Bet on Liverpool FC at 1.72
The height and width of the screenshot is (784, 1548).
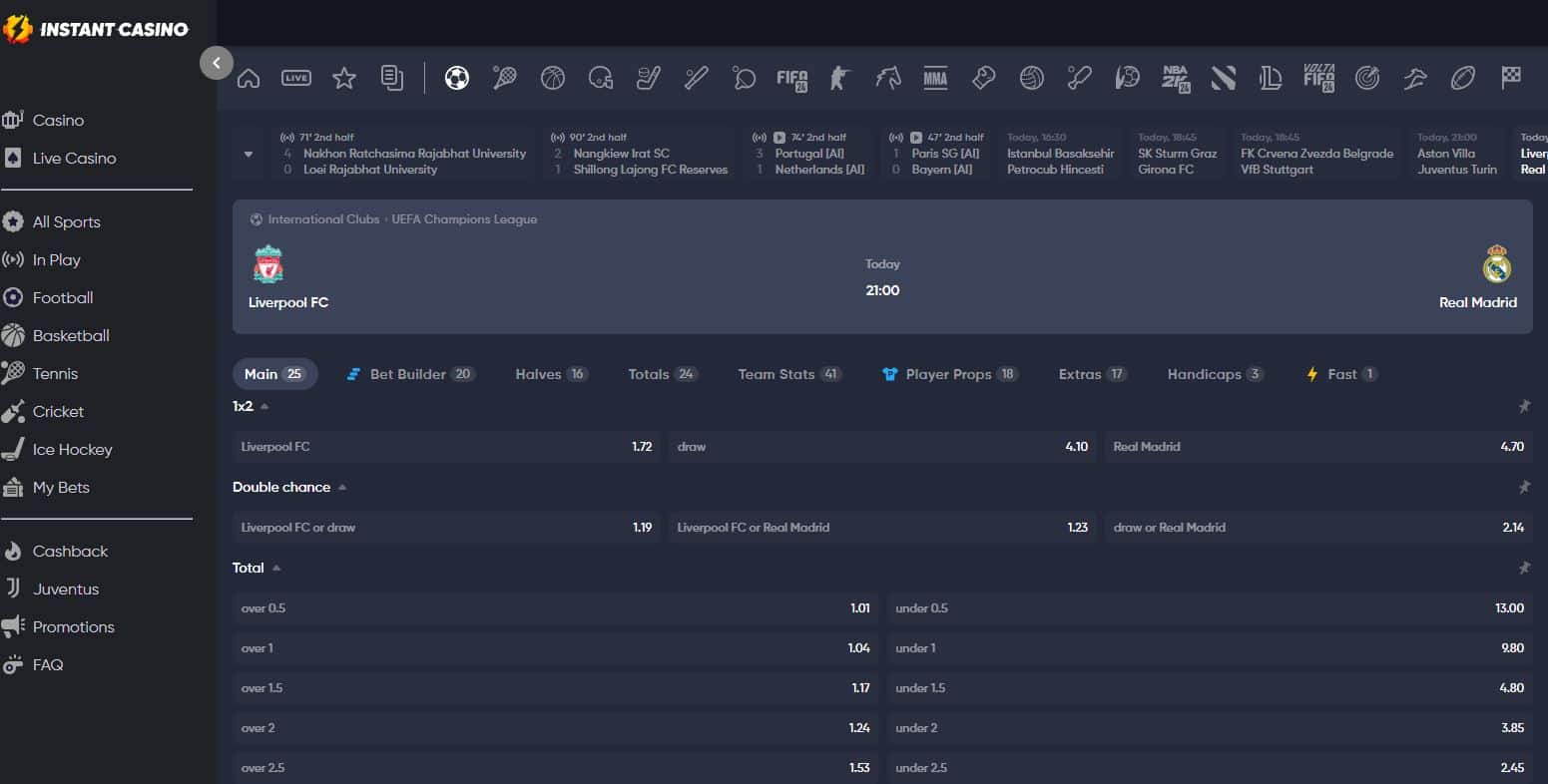(x=446, y=446)
